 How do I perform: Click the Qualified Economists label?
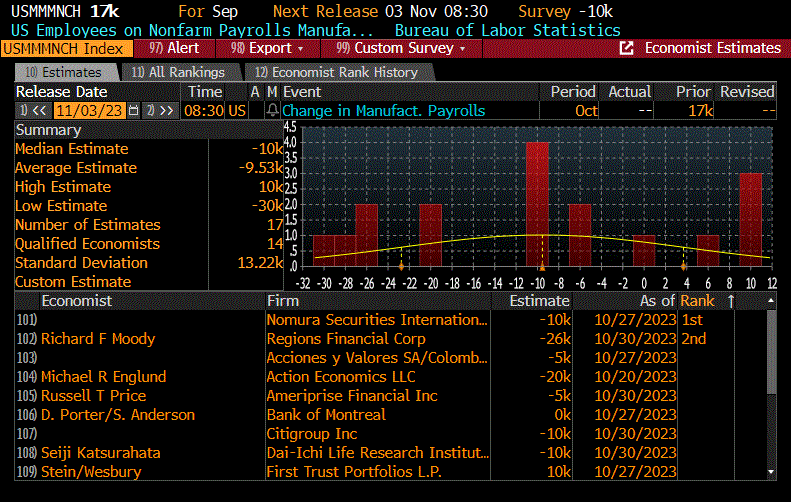[87, 244]
